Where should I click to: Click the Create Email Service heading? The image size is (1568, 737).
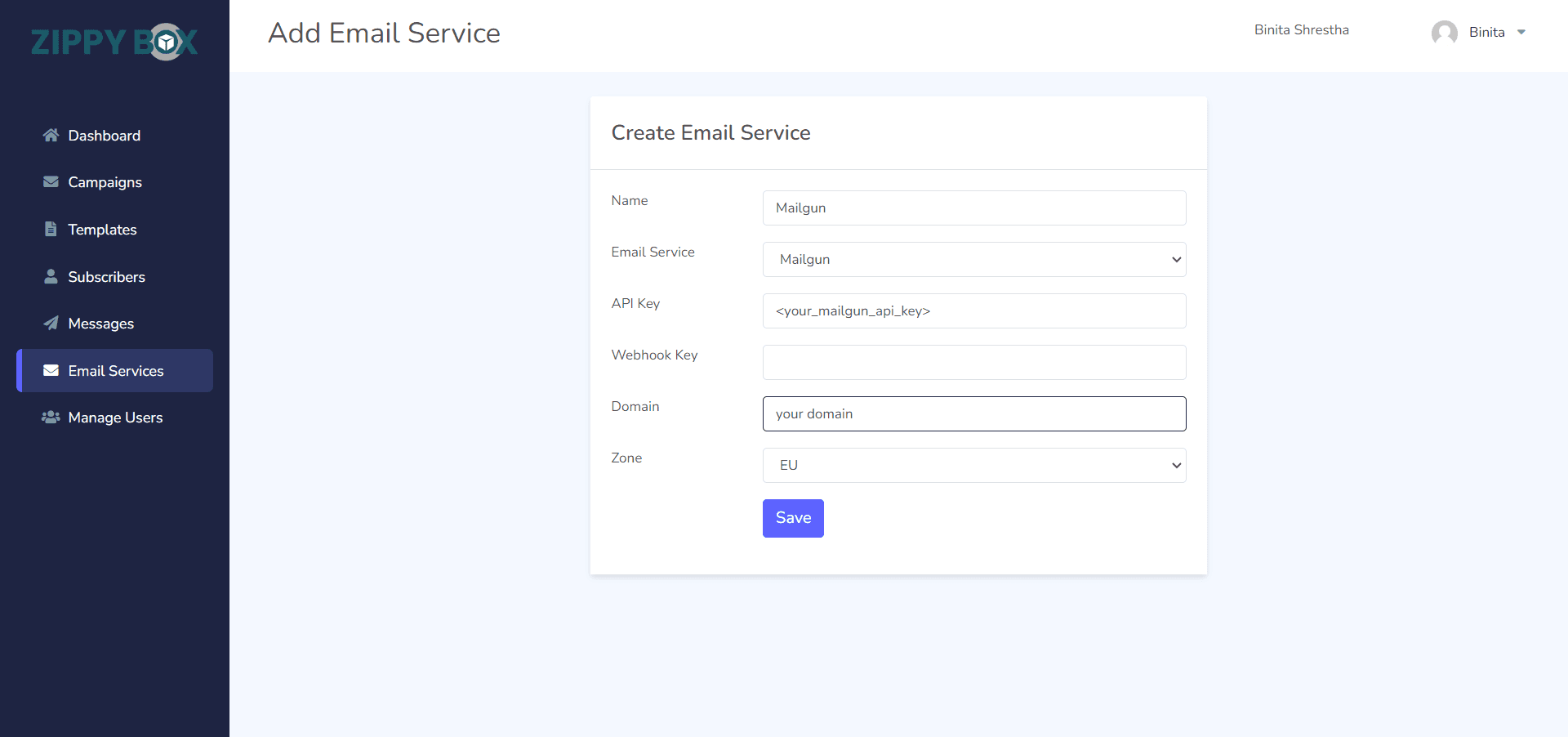tap(710, 132)
